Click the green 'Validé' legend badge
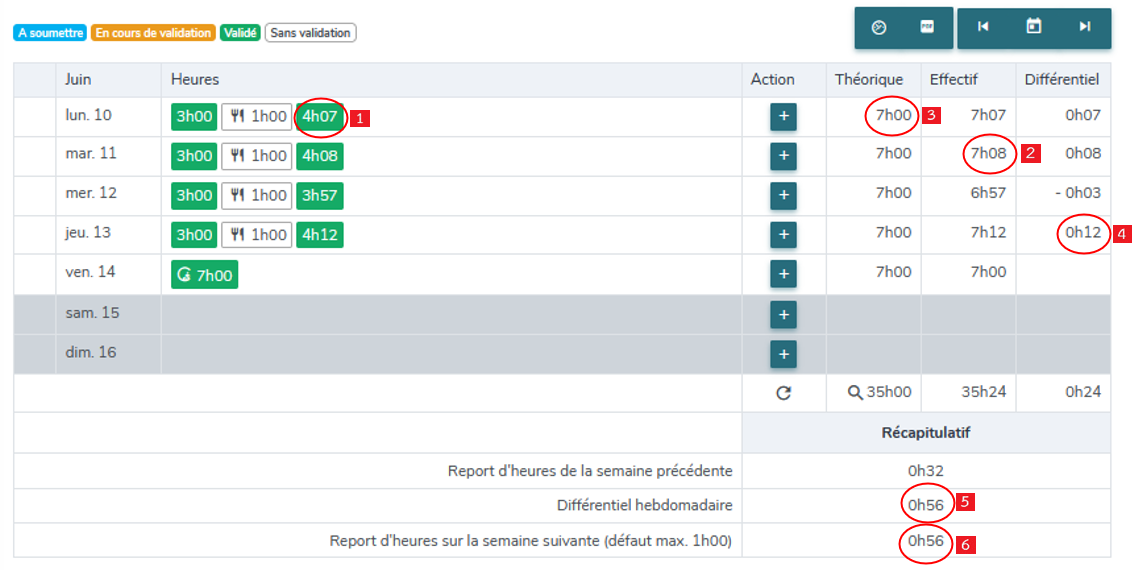This screenshot has width=1141, height=570. click(241, 33)
